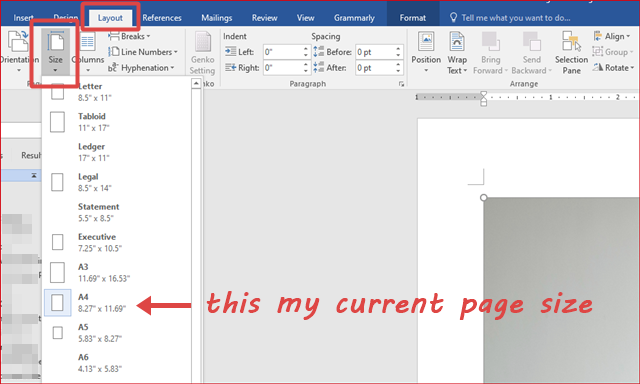Click the Indent Left icon
640x384 pixels.
(230, 52)
